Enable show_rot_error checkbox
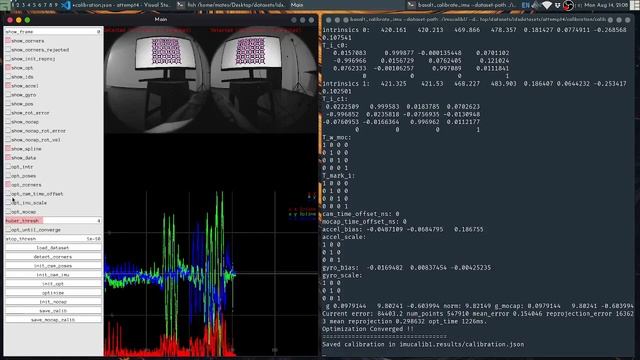 point(8,113)
